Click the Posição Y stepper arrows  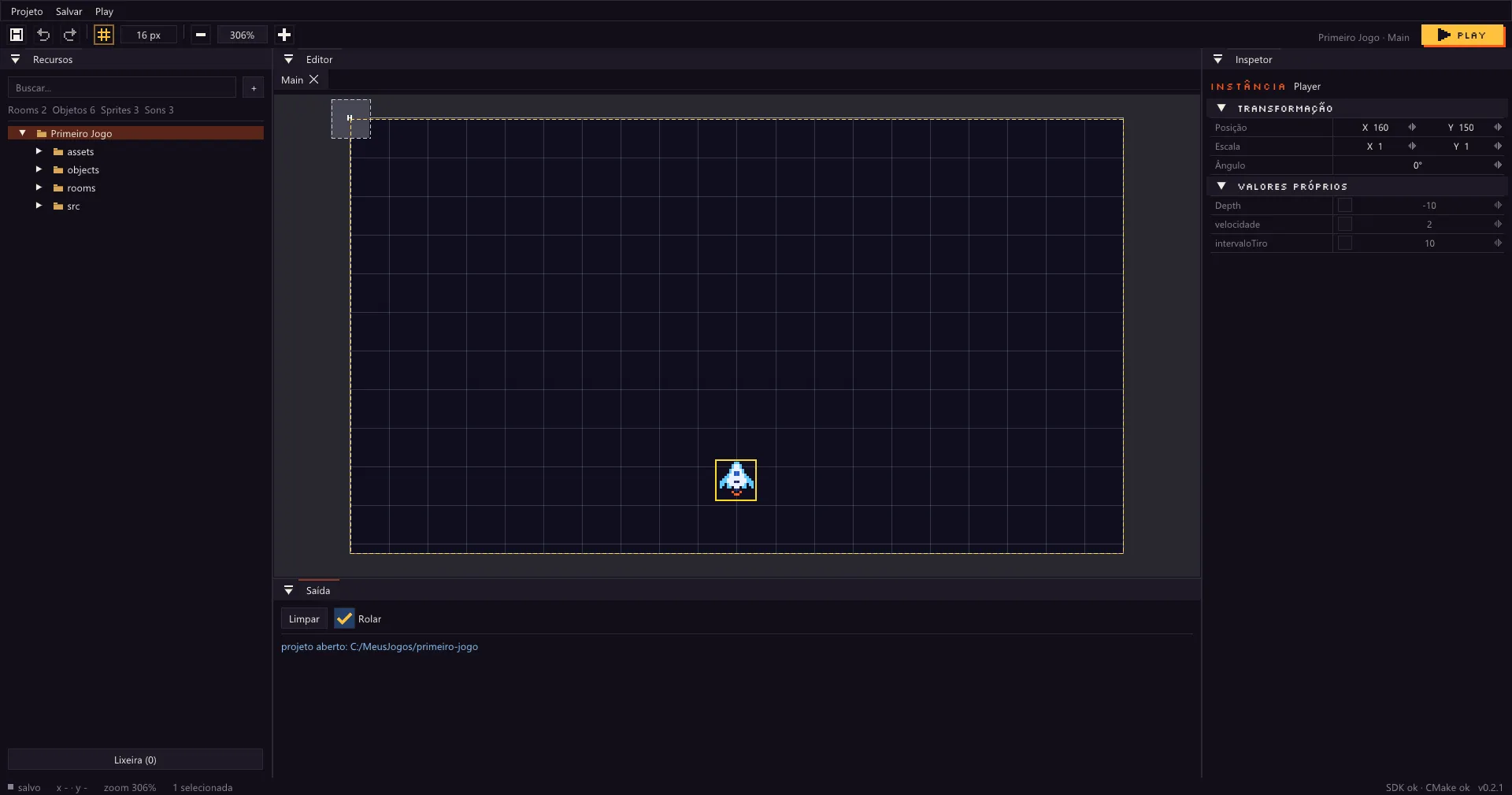pos(1498,127)
